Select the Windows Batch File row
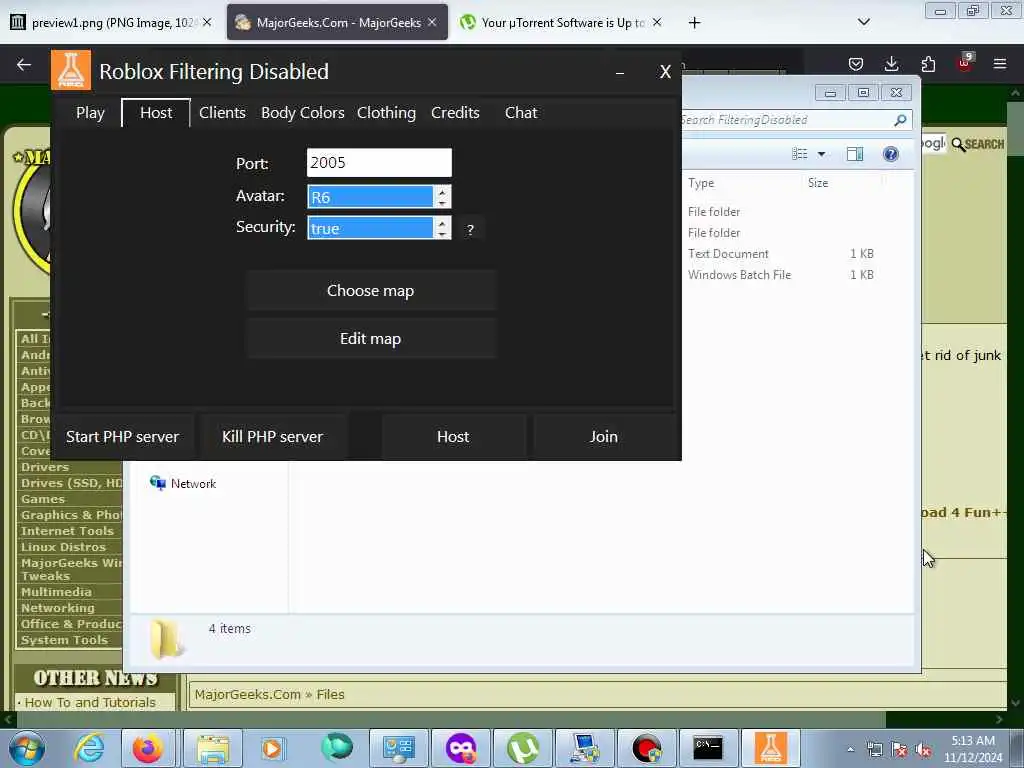Screen dimensions: 1024x768 780,274
